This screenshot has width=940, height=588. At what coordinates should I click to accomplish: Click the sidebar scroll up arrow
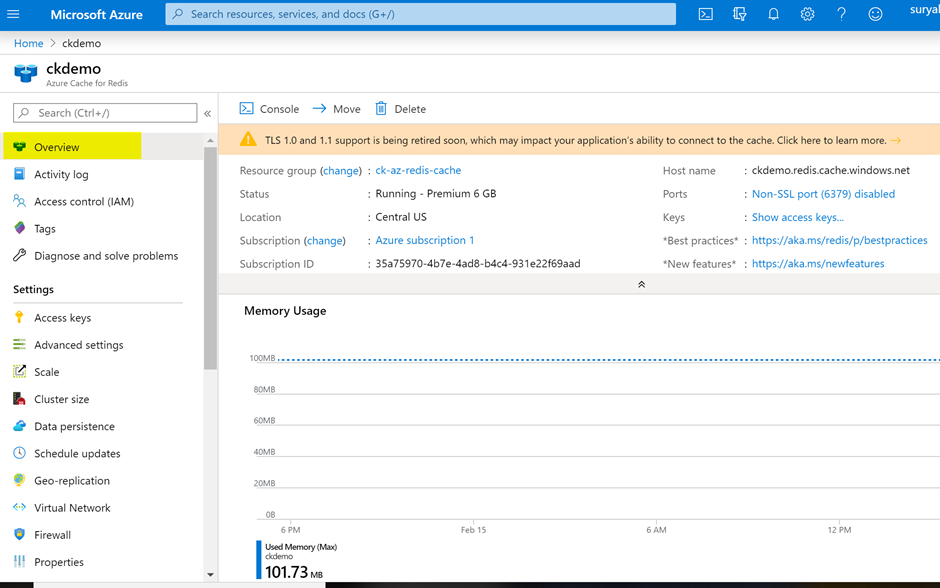point(210,141)
